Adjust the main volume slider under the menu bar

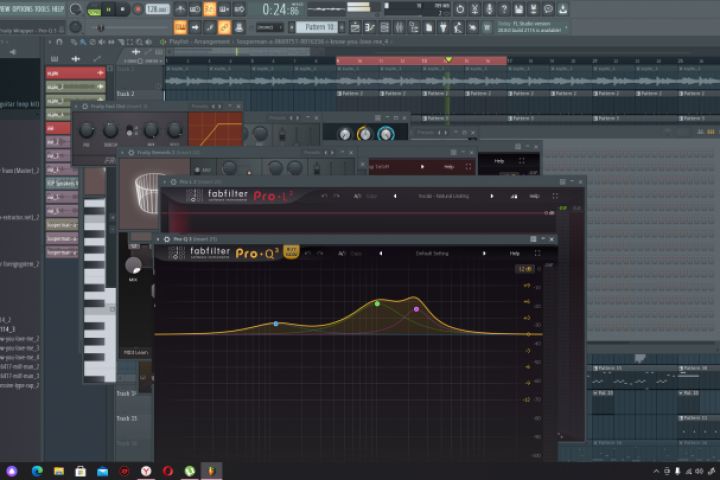pyautogui.click(x=101, y=28)
